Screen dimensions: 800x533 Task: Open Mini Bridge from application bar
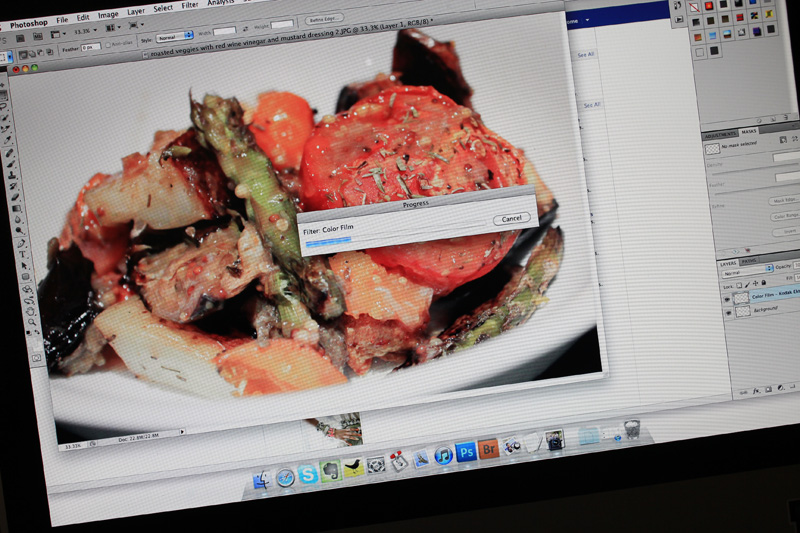[x=38, y=37]
